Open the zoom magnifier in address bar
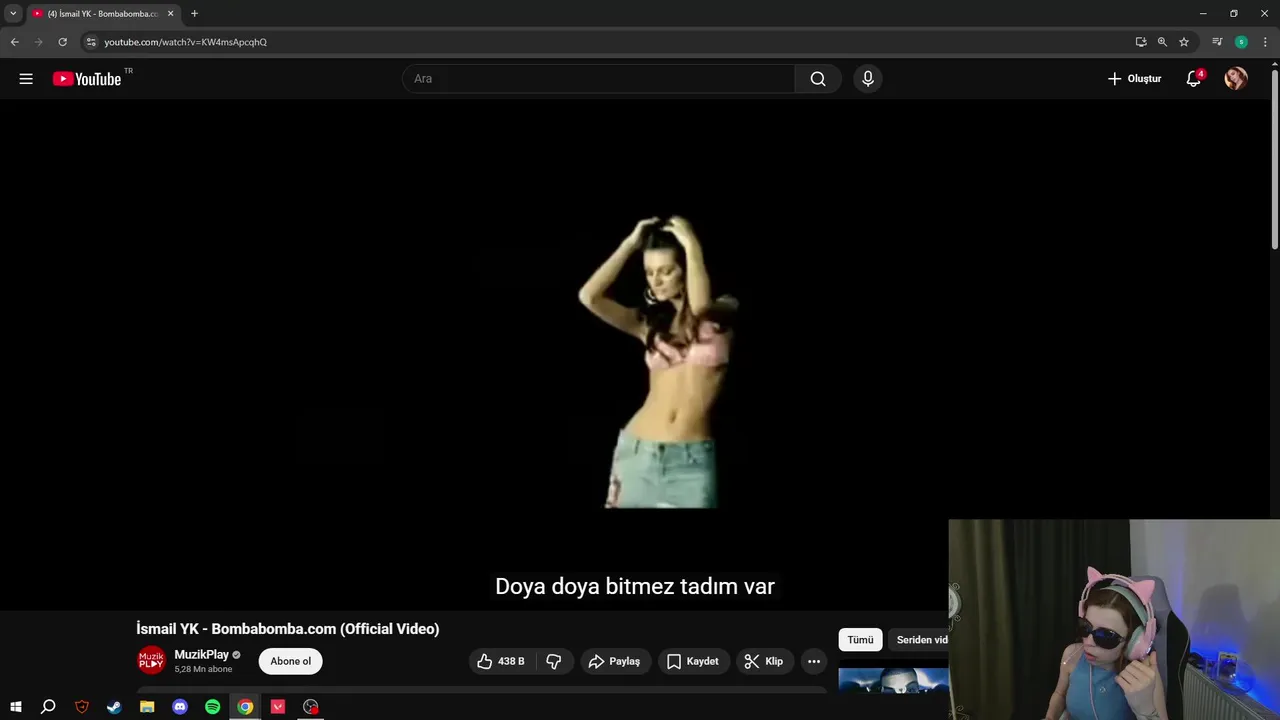This screenshot has width=1280, height=720. (x=1162, y=42)
